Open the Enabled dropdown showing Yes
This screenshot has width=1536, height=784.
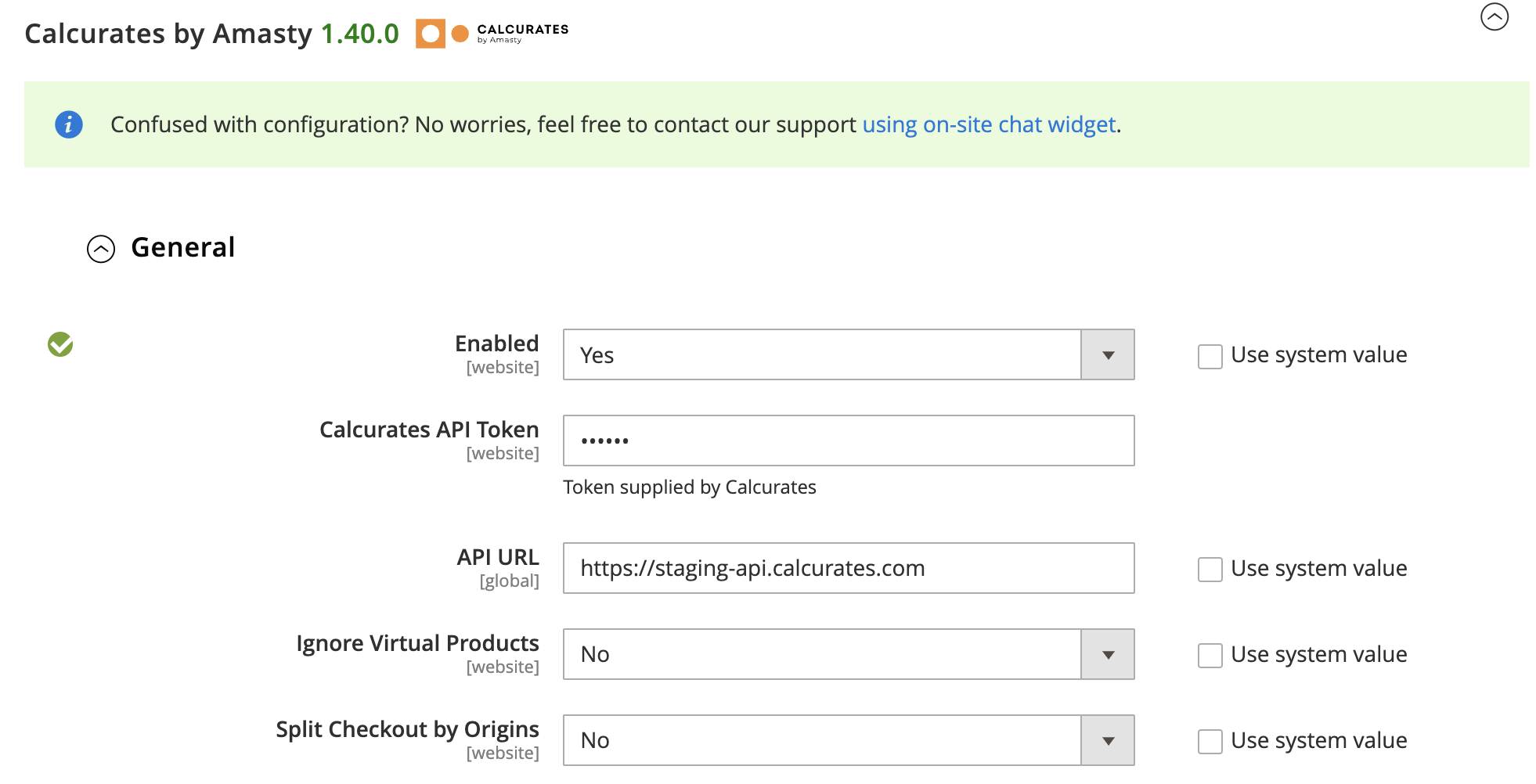(849, 354)
